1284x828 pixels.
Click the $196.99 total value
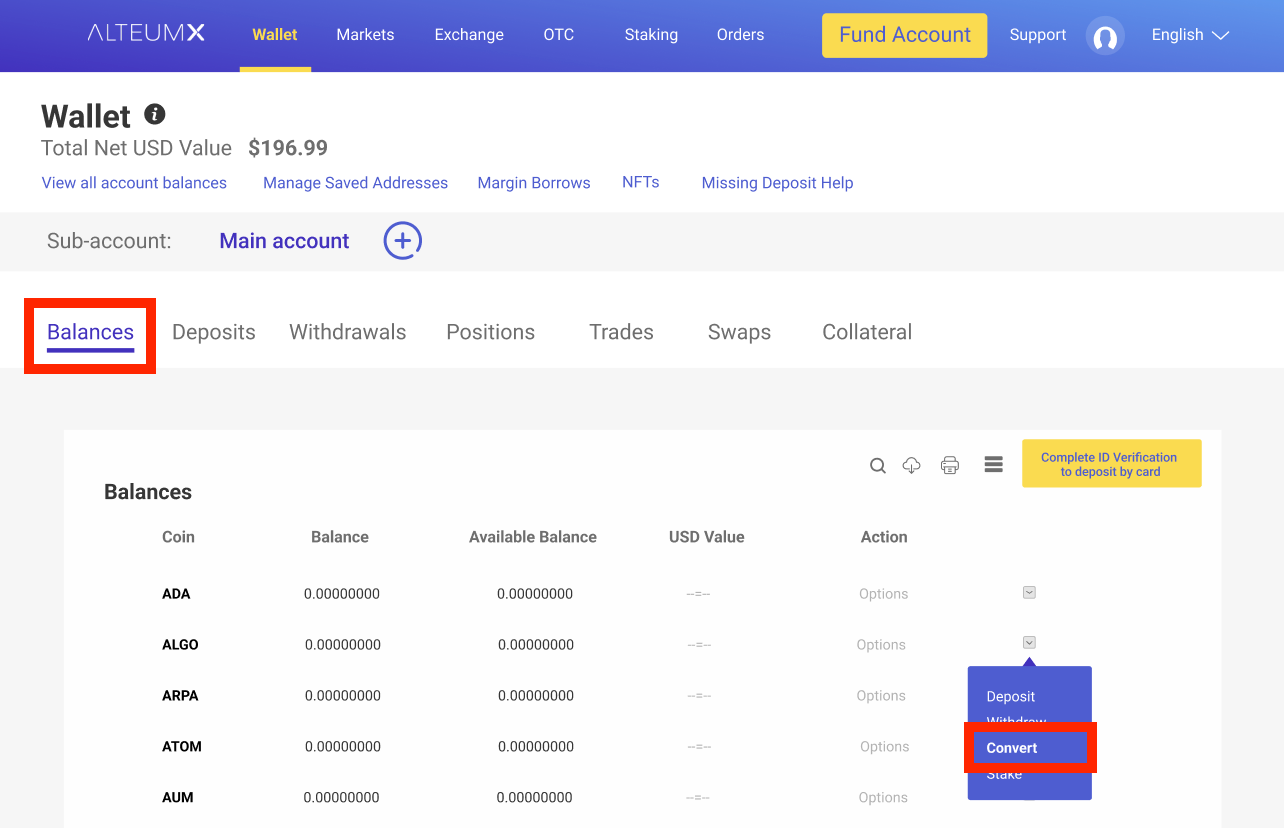(288, 148)
